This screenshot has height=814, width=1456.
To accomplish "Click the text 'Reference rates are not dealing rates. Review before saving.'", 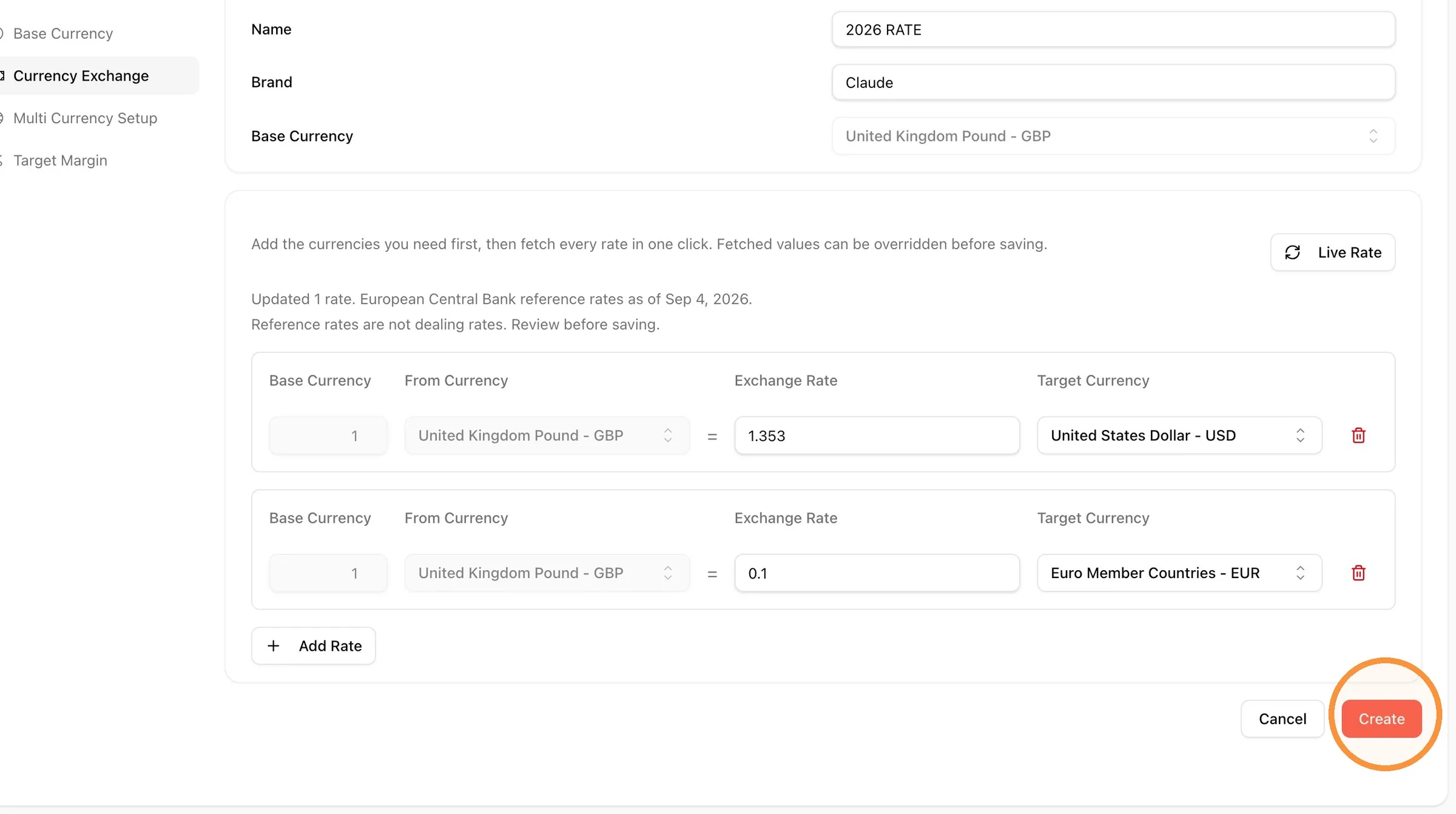I will coord(456,325).
